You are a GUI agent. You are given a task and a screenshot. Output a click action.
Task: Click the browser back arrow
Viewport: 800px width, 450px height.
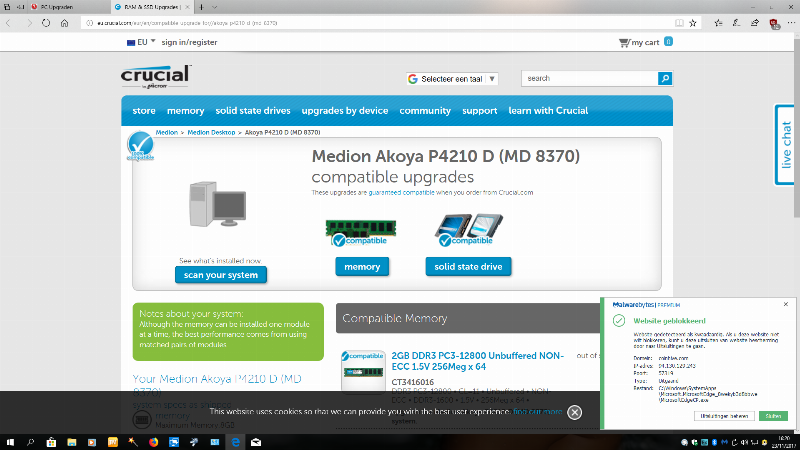(x=9, y=23)
